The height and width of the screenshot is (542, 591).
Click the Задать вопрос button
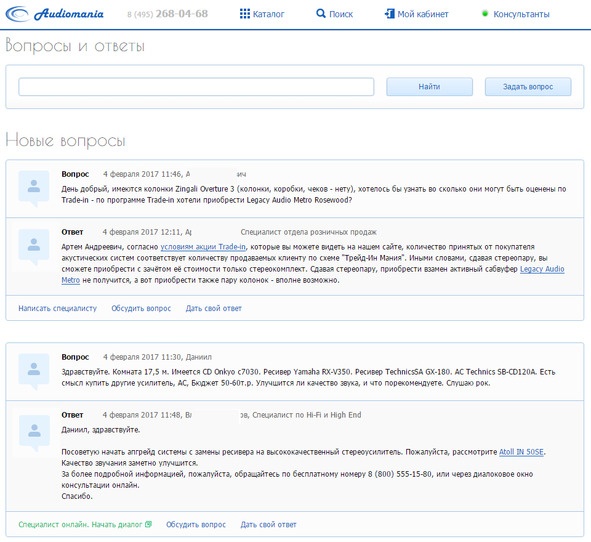tap(528, 87)
